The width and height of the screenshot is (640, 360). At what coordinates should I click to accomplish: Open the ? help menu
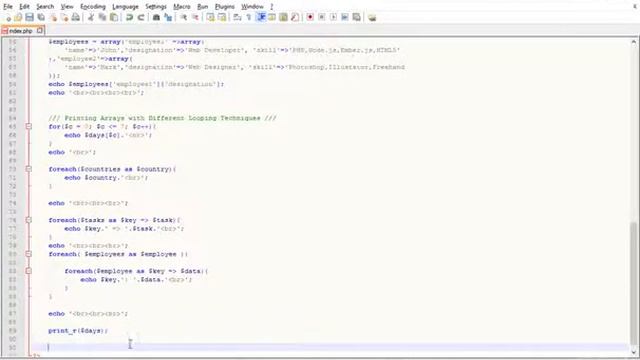(271, 7)
